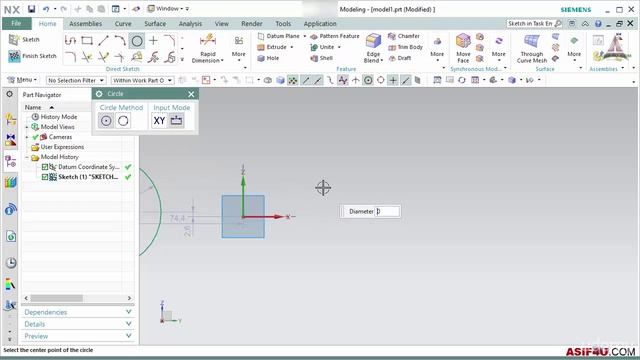This screenshot has width=640, height=360.
Task: Click the Sketch button
Action: (24, 40)
